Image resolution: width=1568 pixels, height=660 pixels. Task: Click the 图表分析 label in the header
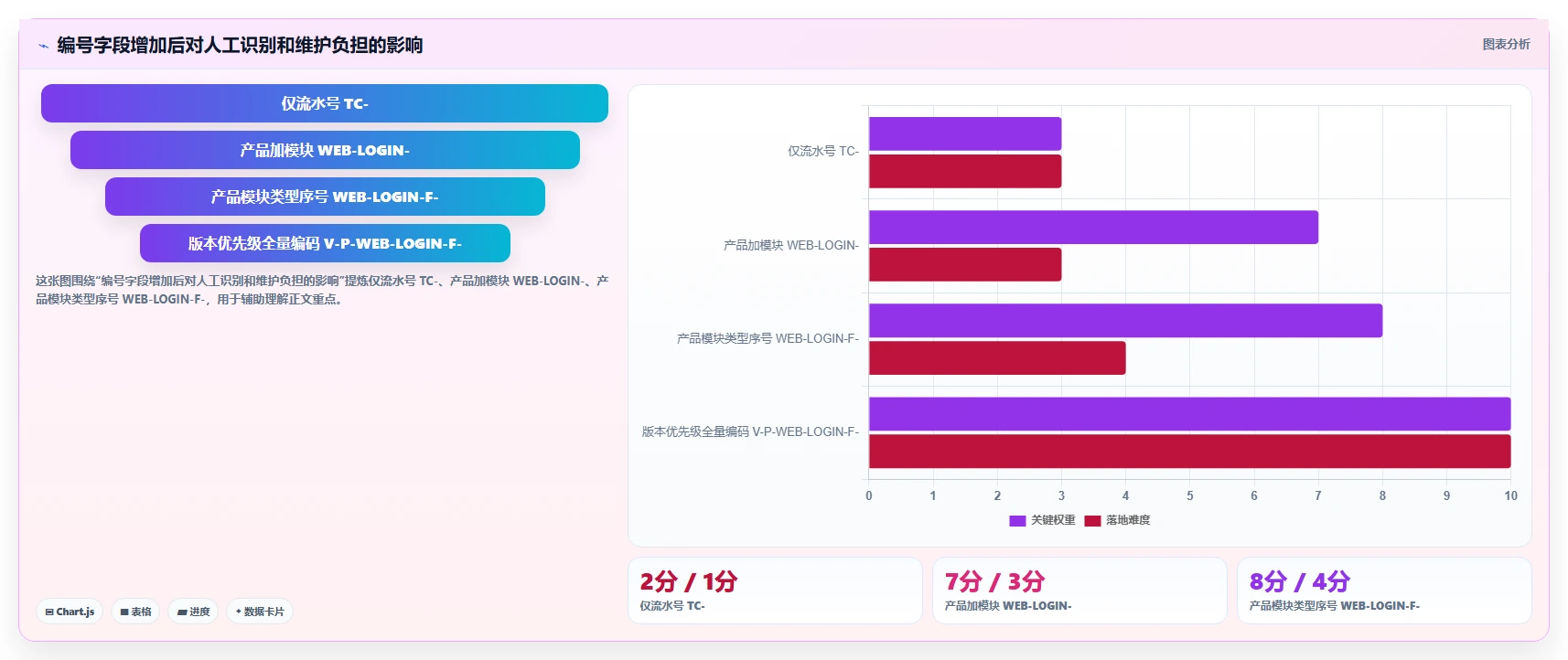pyautogui.click(x=1506, y=44)
